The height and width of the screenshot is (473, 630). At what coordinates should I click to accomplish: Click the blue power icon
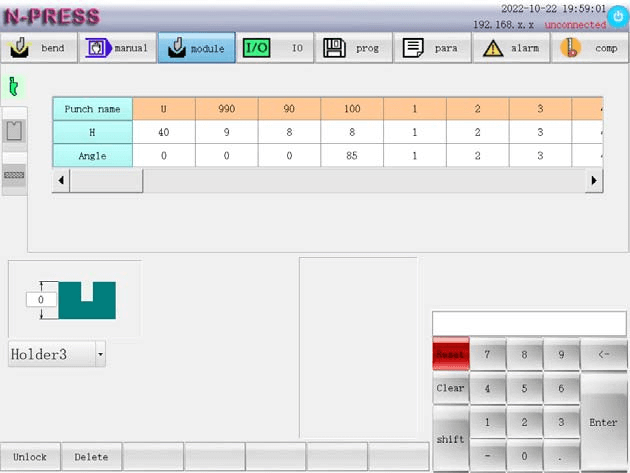(x=617, y=17)
